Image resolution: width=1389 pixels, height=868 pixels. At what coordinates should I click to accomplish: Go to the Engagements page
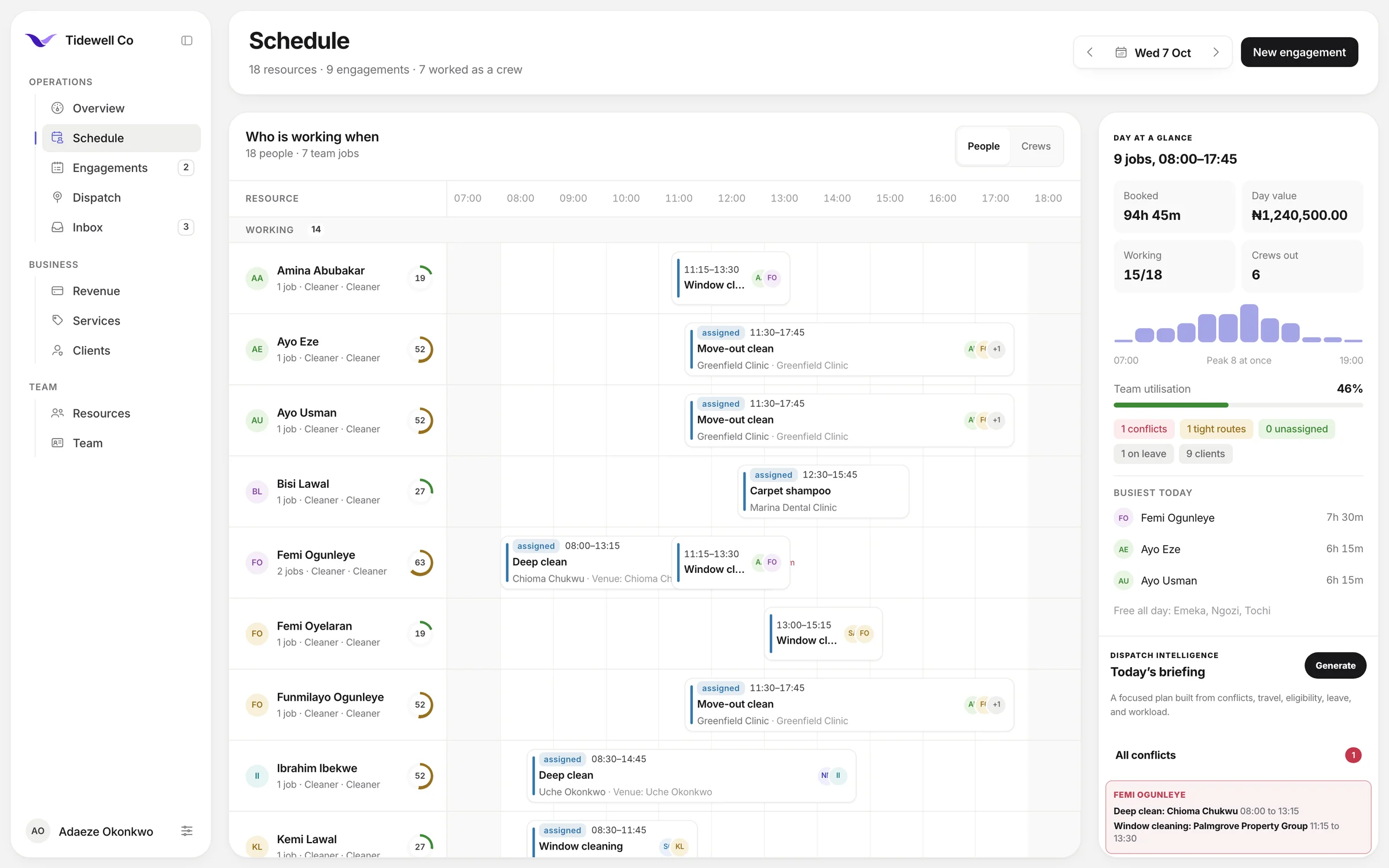(x=122, y=168)
